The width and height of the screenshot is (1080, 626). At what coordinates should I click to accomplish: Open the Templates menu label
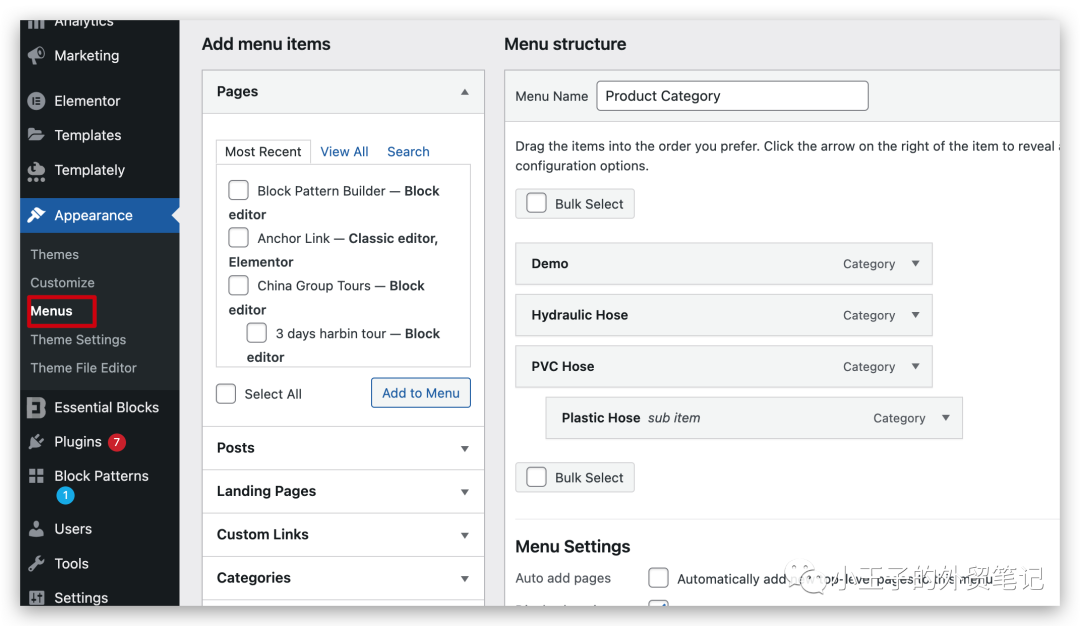coord(87,135)
